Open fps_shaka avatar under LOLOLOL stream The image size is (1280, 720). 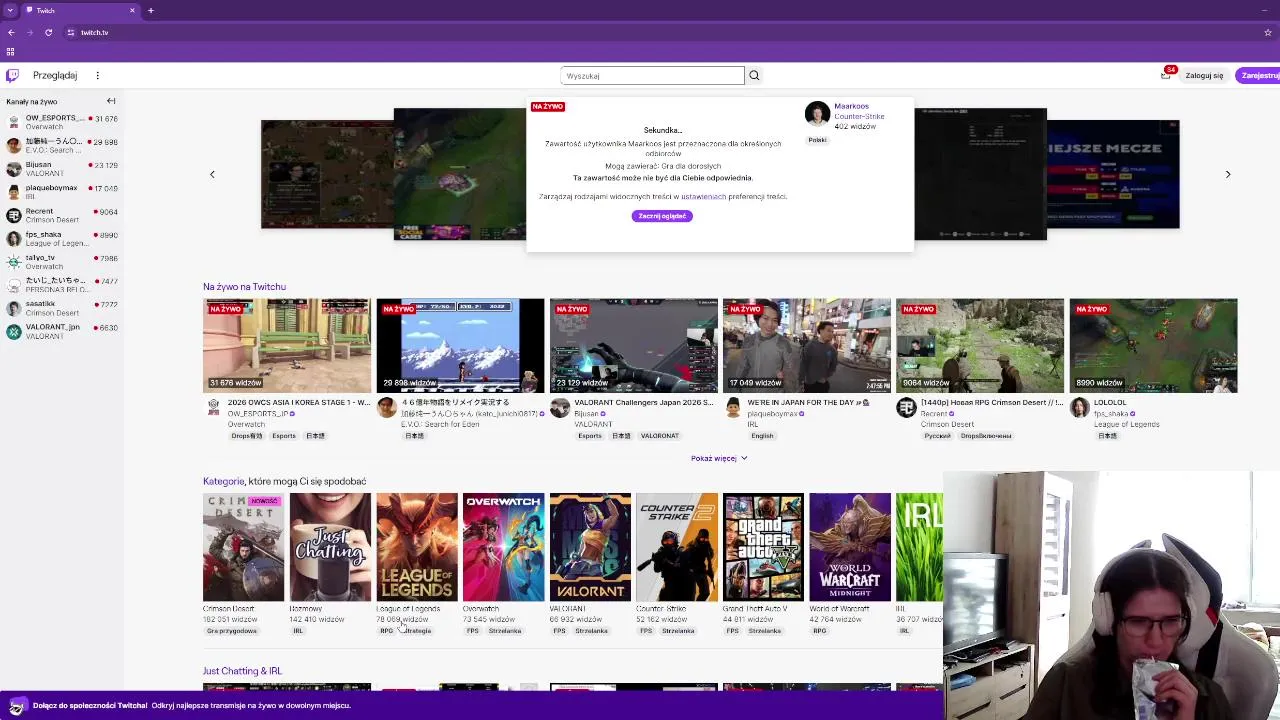coord(1080,407)
